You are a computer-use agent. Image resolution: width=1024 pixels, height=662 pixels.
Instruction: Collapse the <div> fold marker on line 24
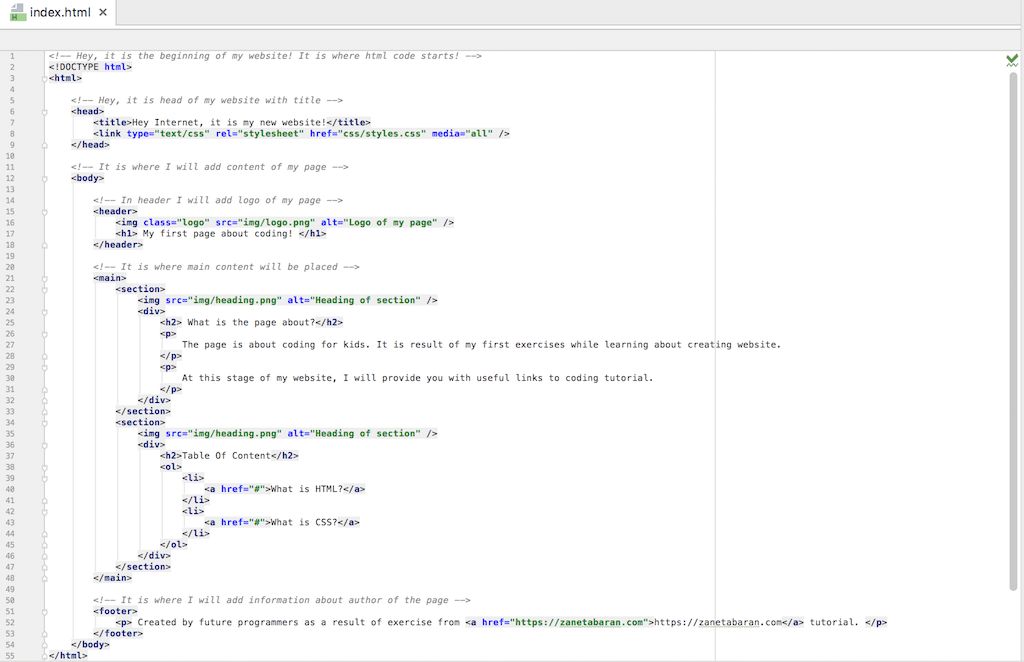[x=44, y=311]
